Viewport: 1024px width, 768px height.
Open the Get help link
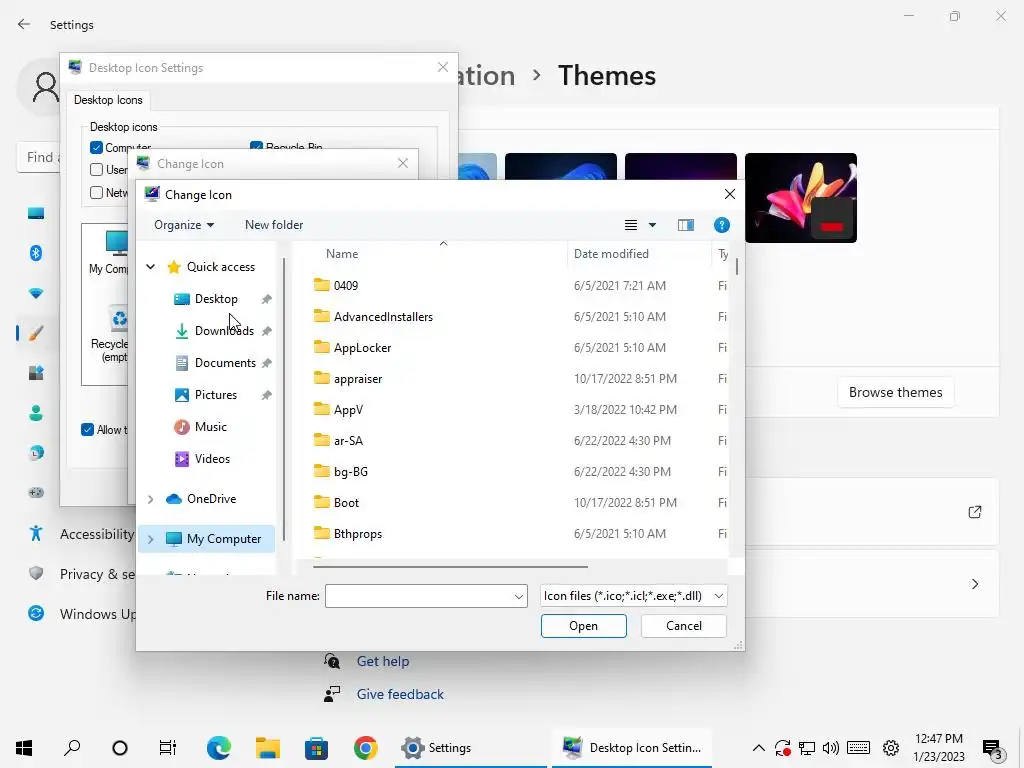[383, 662]
